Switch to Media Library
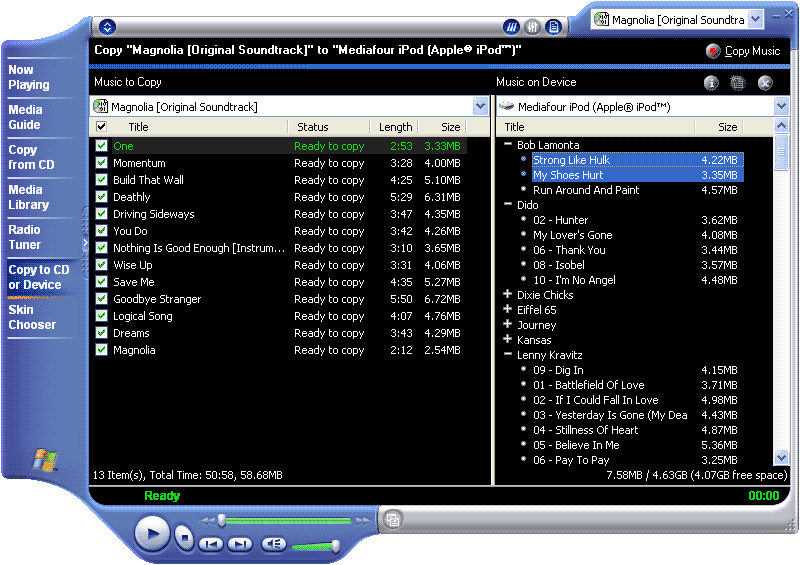The height and width of the screenshot is (565, 800). click(x=29, y=197)
